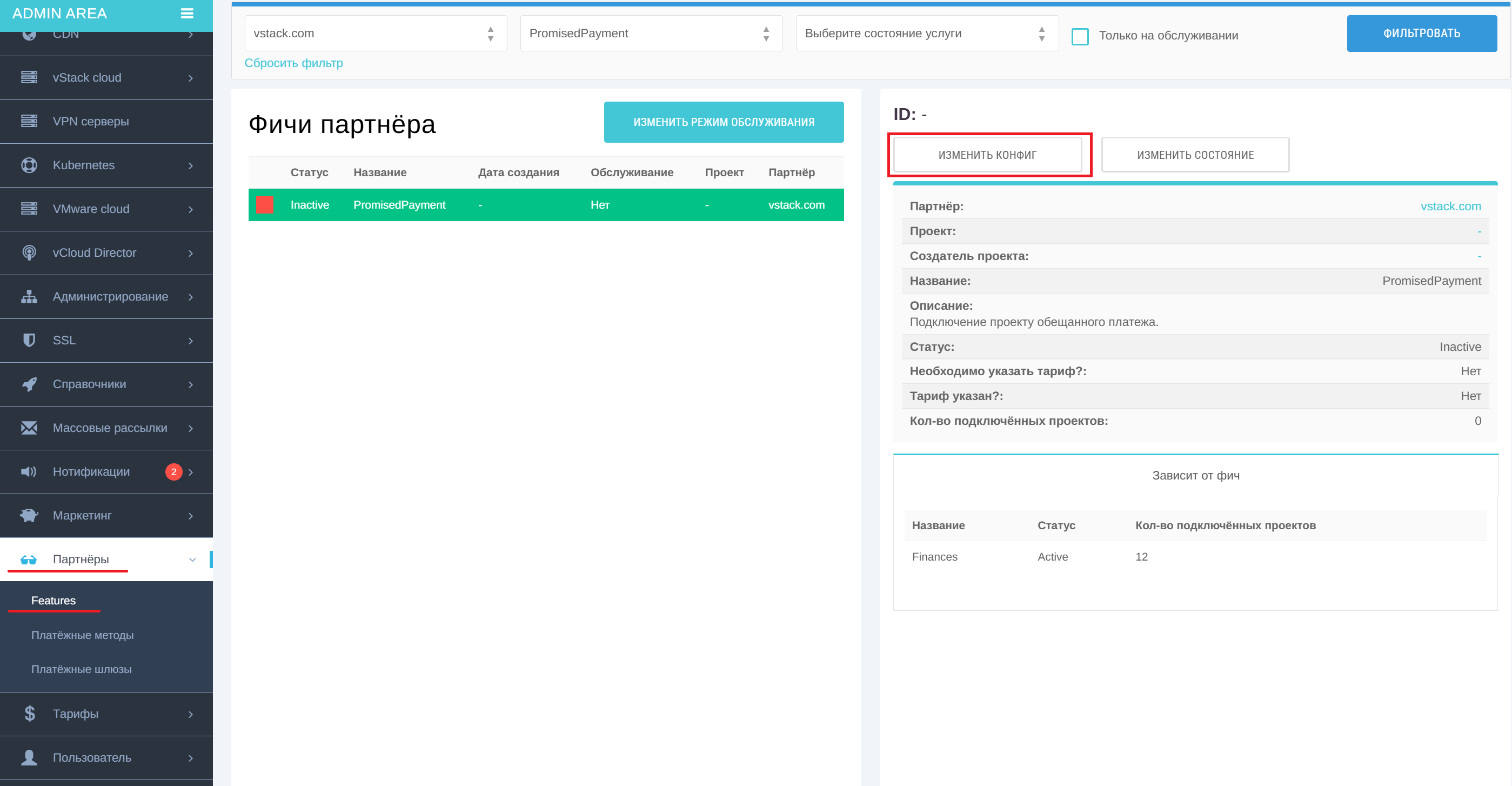Click the Кол-во подключённых проектов header in dependencies

(1225, 525)
